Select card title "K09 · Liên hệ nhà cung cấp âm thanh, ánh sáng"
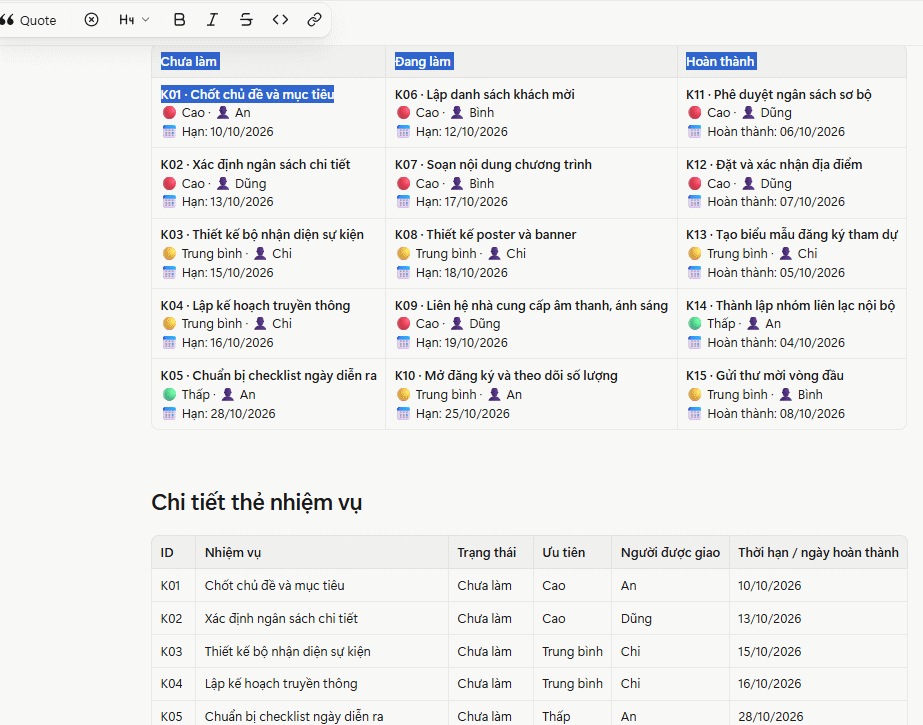This screenshot has height=725, width=923. [x=532, y=305]
